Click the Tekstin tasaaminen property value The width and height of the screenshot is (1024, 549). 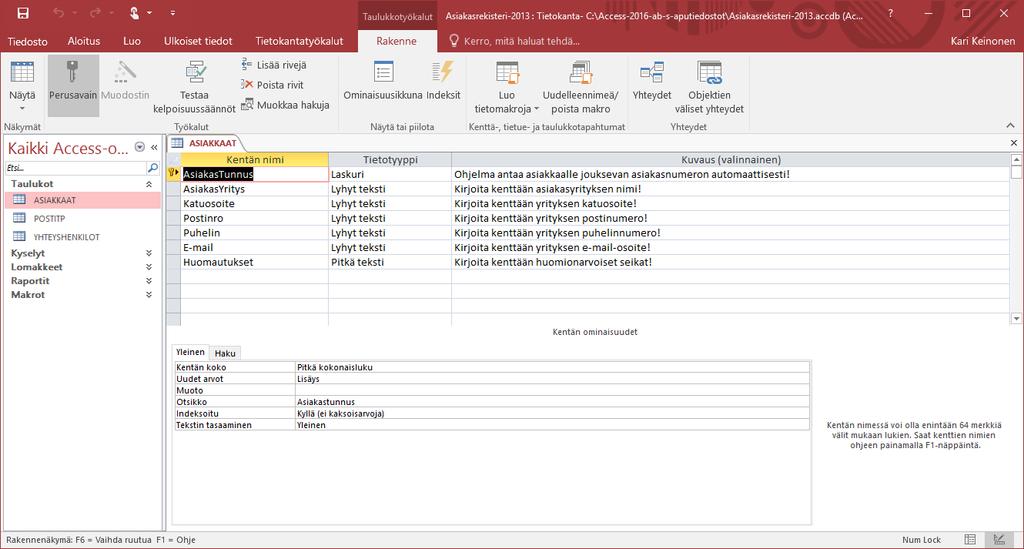(x=552, y=425)
